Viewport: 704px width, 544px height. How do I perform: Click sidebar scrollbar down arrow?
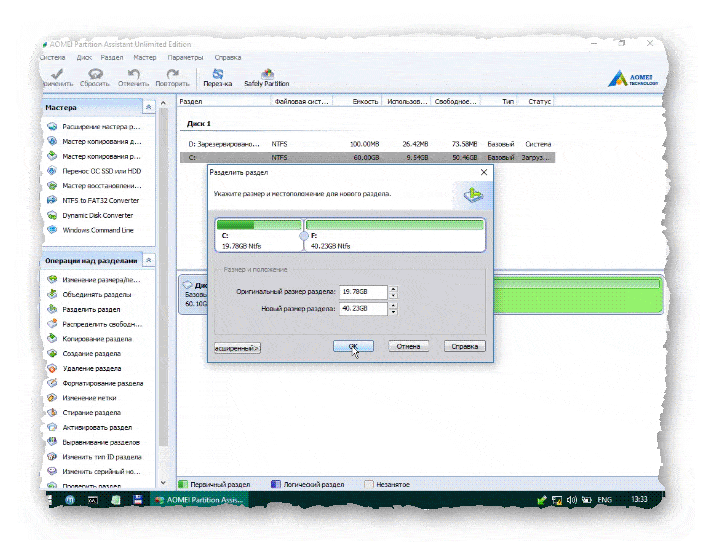[163, 483]
